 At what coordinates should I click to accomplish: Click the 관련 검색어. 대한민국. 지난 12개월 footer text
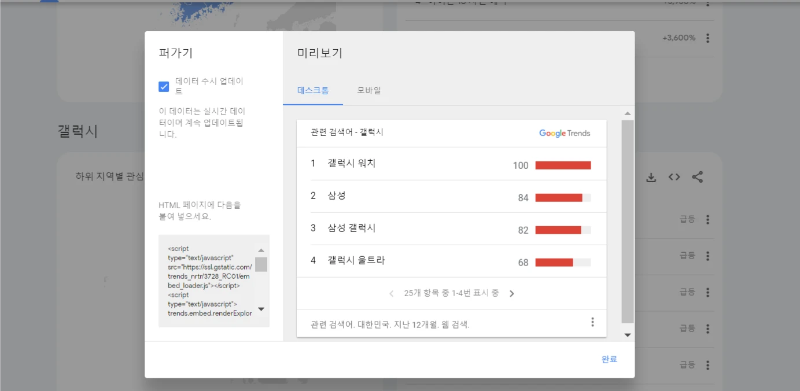point(390,325)
